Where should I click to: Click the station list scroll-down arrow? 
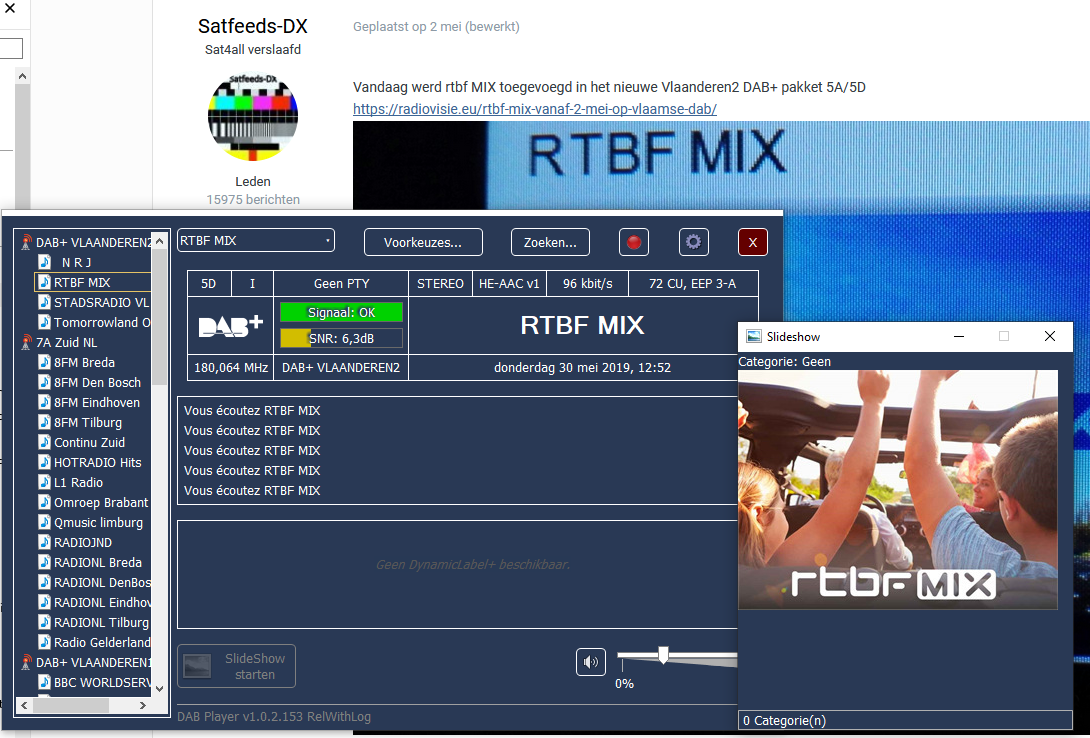click(x=160, y=689)
